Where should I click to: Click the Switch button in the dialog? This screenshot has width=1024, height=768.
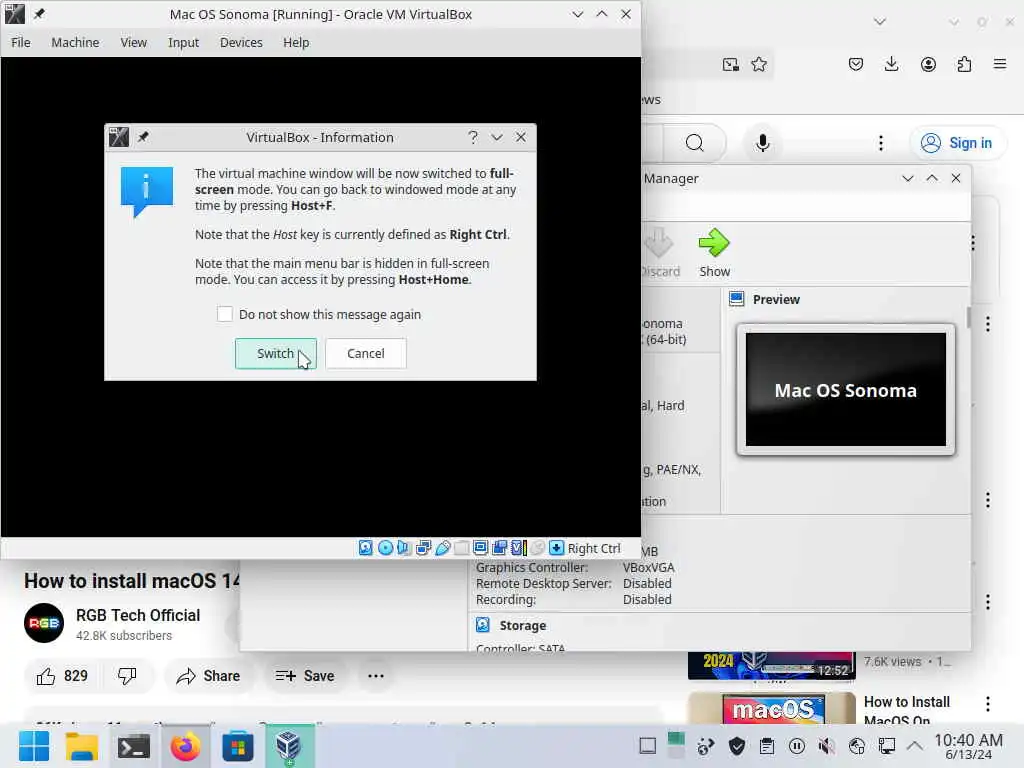276,353
